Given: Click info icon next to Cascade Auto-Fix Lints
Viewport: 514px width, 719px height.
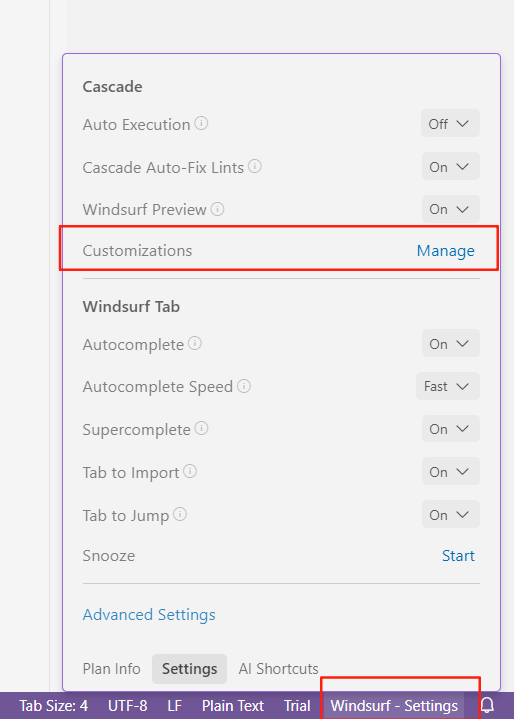Looking at the screenshot, I should point(255,166).
